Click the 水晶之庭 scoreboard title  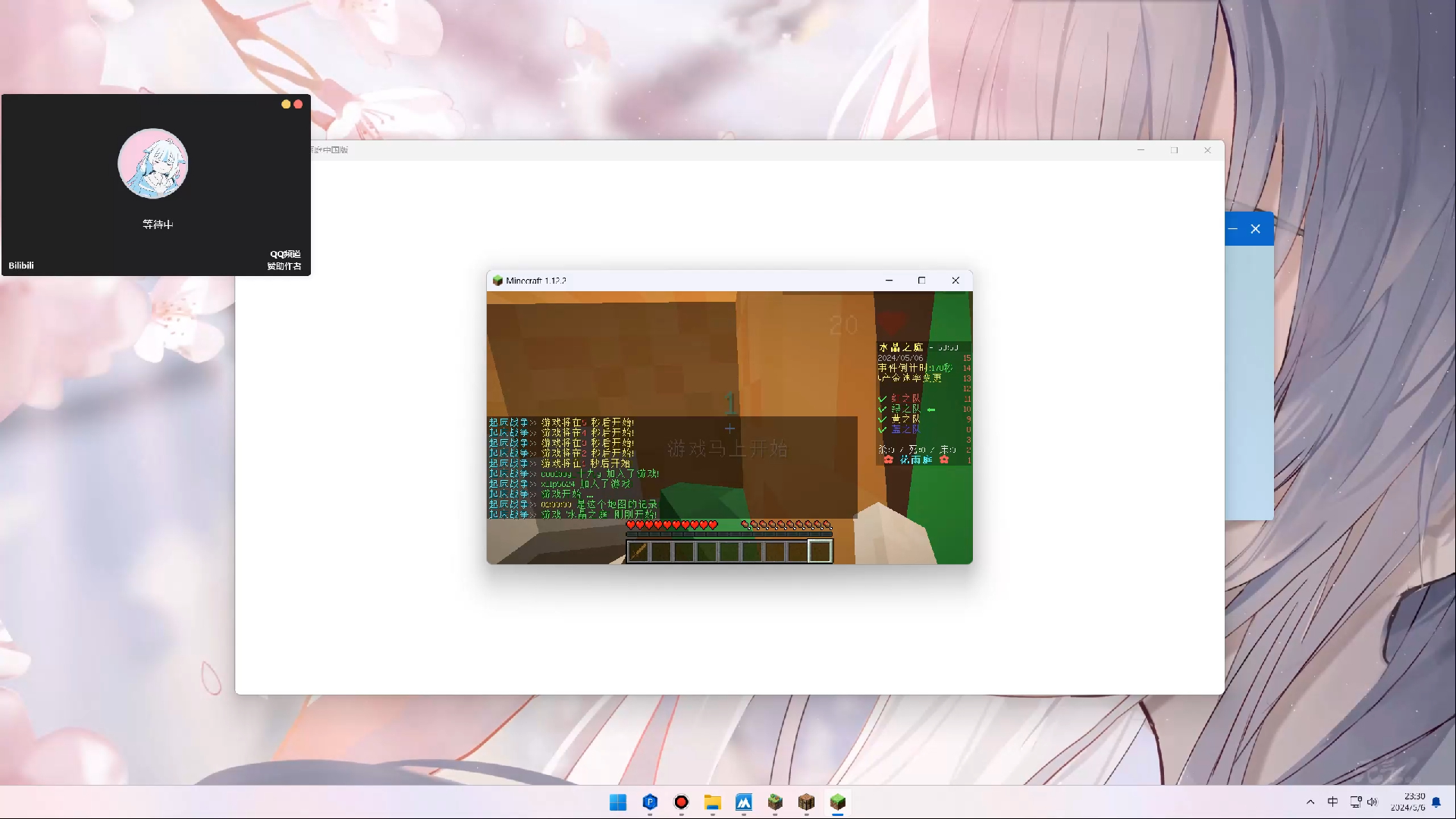(901, 347)
